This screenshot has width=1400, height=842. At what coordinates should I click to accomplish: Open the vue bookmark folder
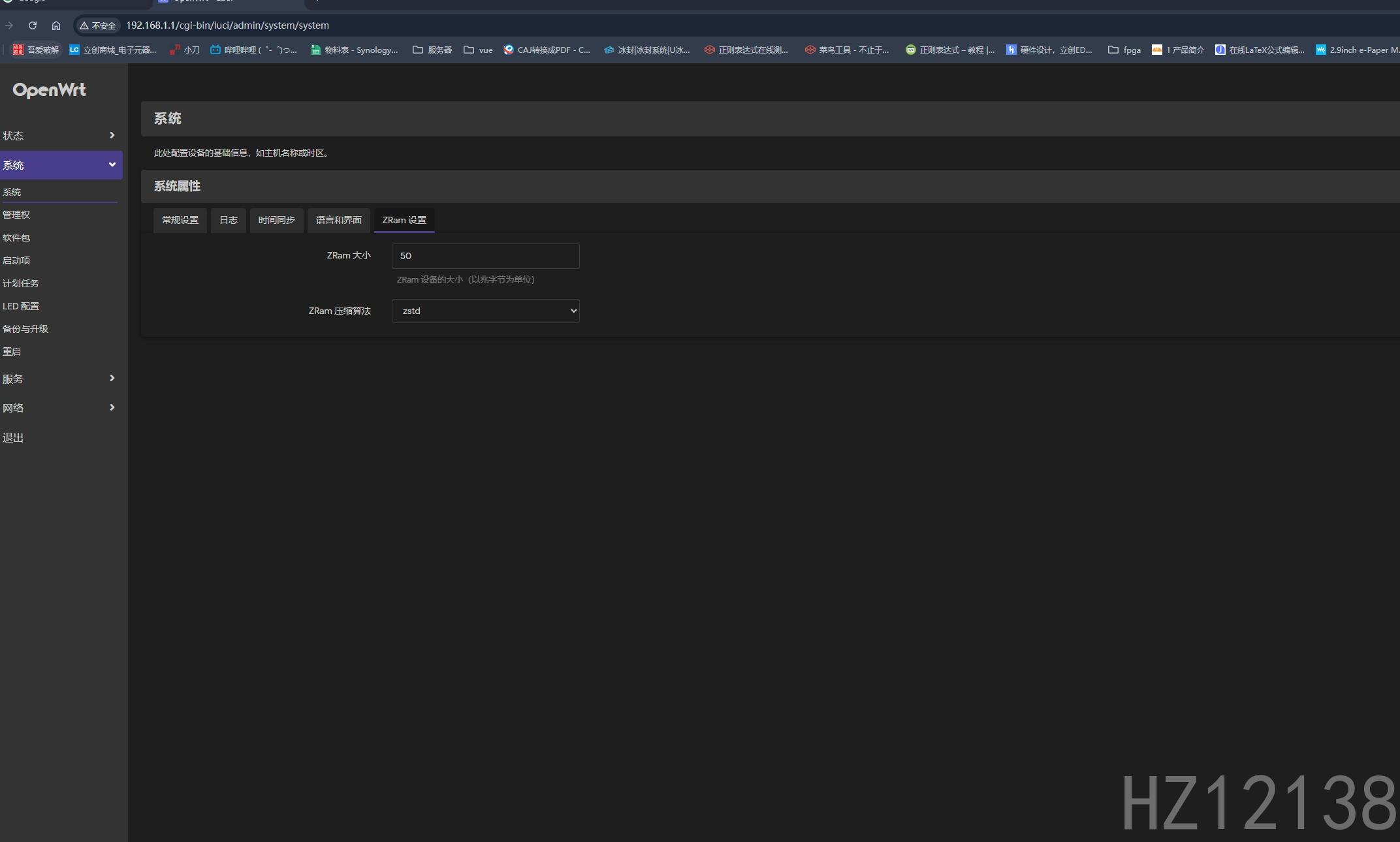pyautogui.click(x=478, y=50)
